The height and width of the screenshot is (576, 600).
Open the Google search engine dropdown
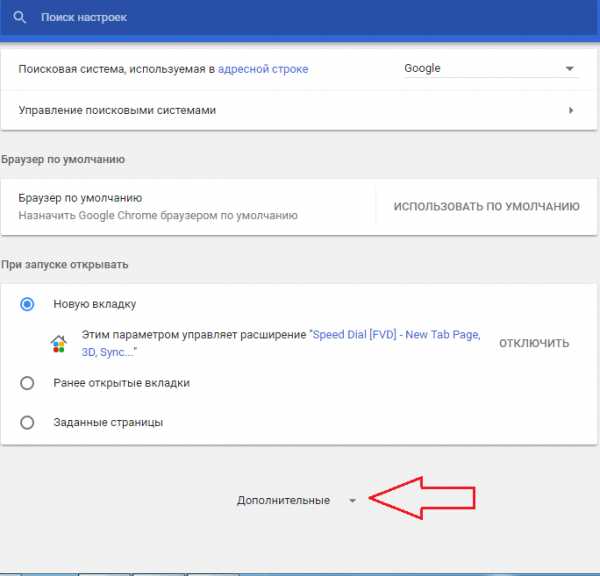[488, 69]
